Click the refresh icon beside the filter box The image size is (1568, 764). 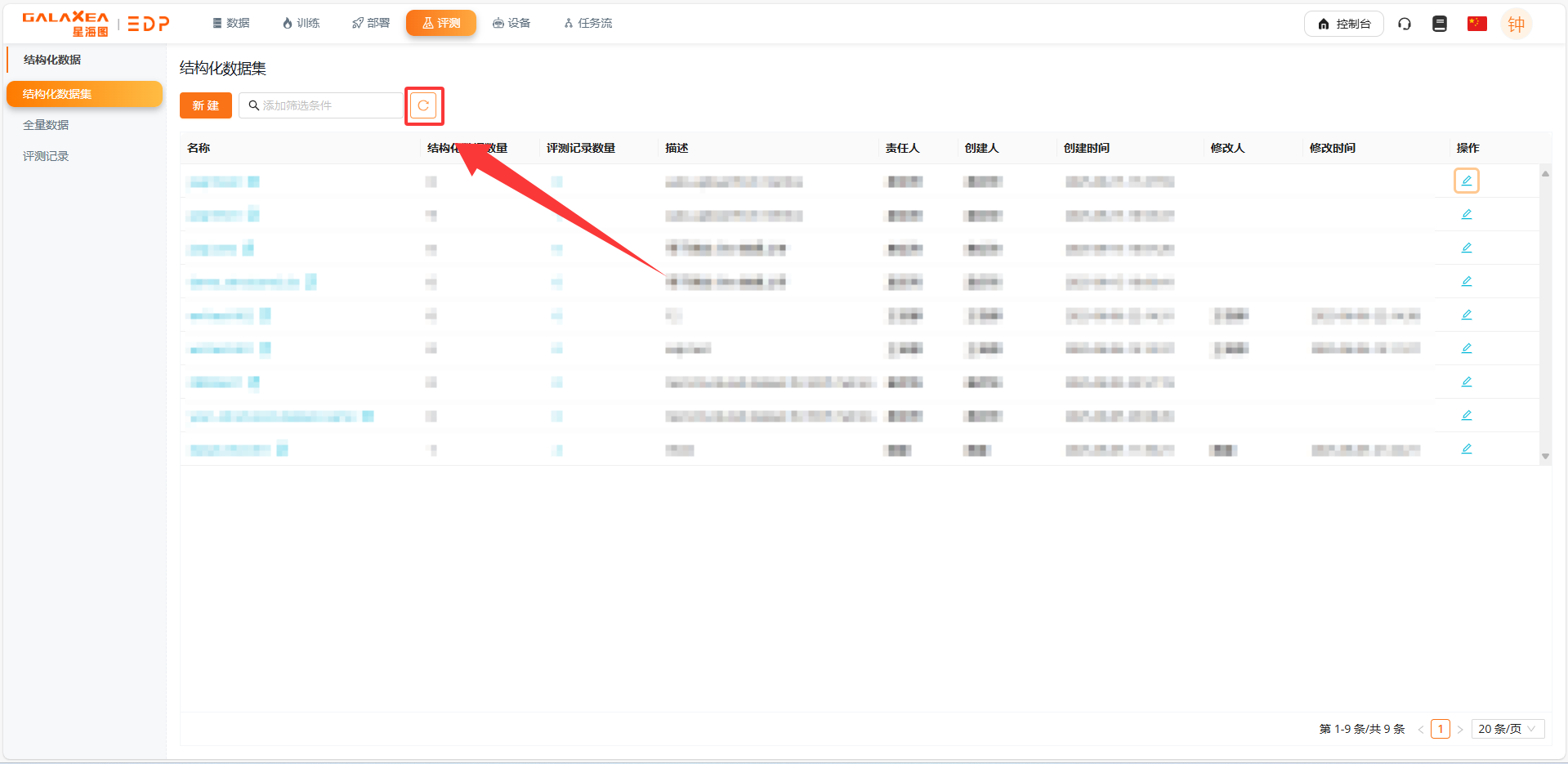click(423, 105)
